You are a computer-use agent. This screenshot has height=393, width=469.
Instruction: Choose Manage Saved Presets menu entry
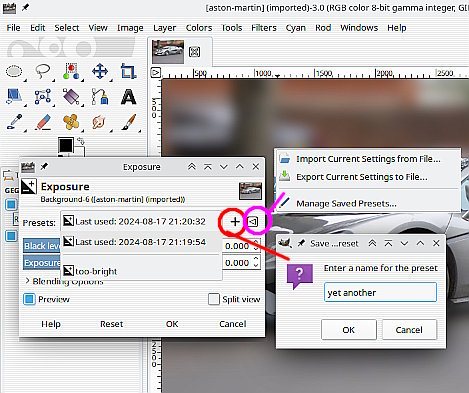[x=346, y=203]
